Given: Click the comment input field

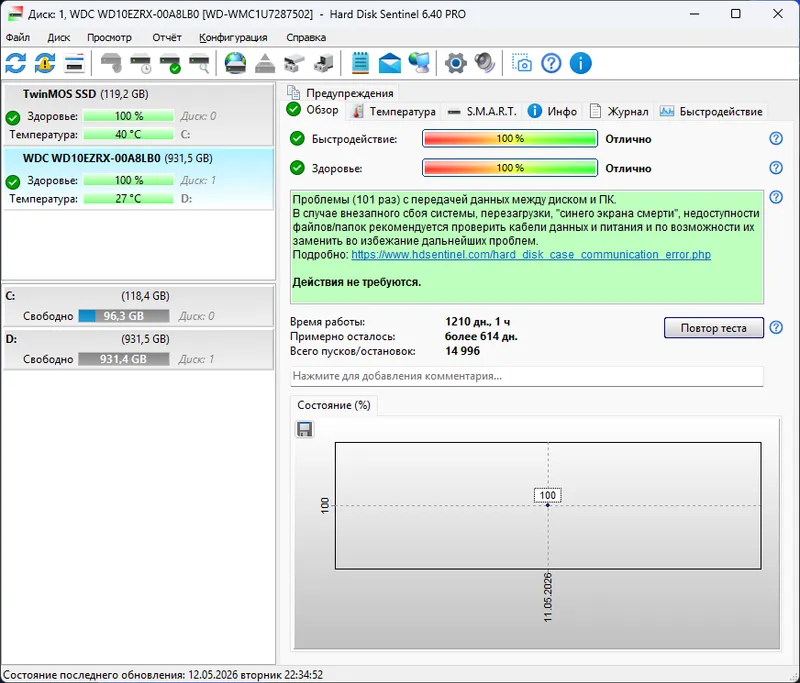Looking at the screenshot, I should tap(527, 376).
